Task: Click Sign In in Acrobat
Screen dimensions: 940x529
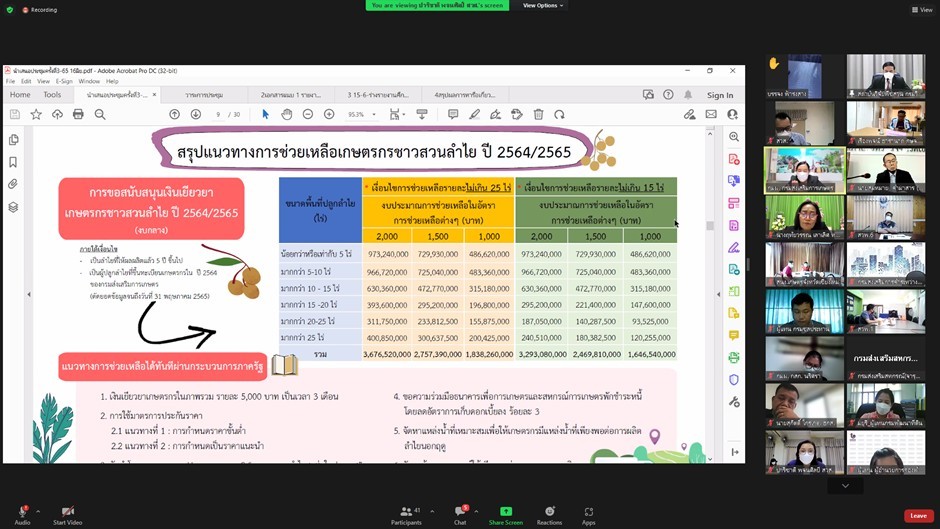Action: click(720, 95)
